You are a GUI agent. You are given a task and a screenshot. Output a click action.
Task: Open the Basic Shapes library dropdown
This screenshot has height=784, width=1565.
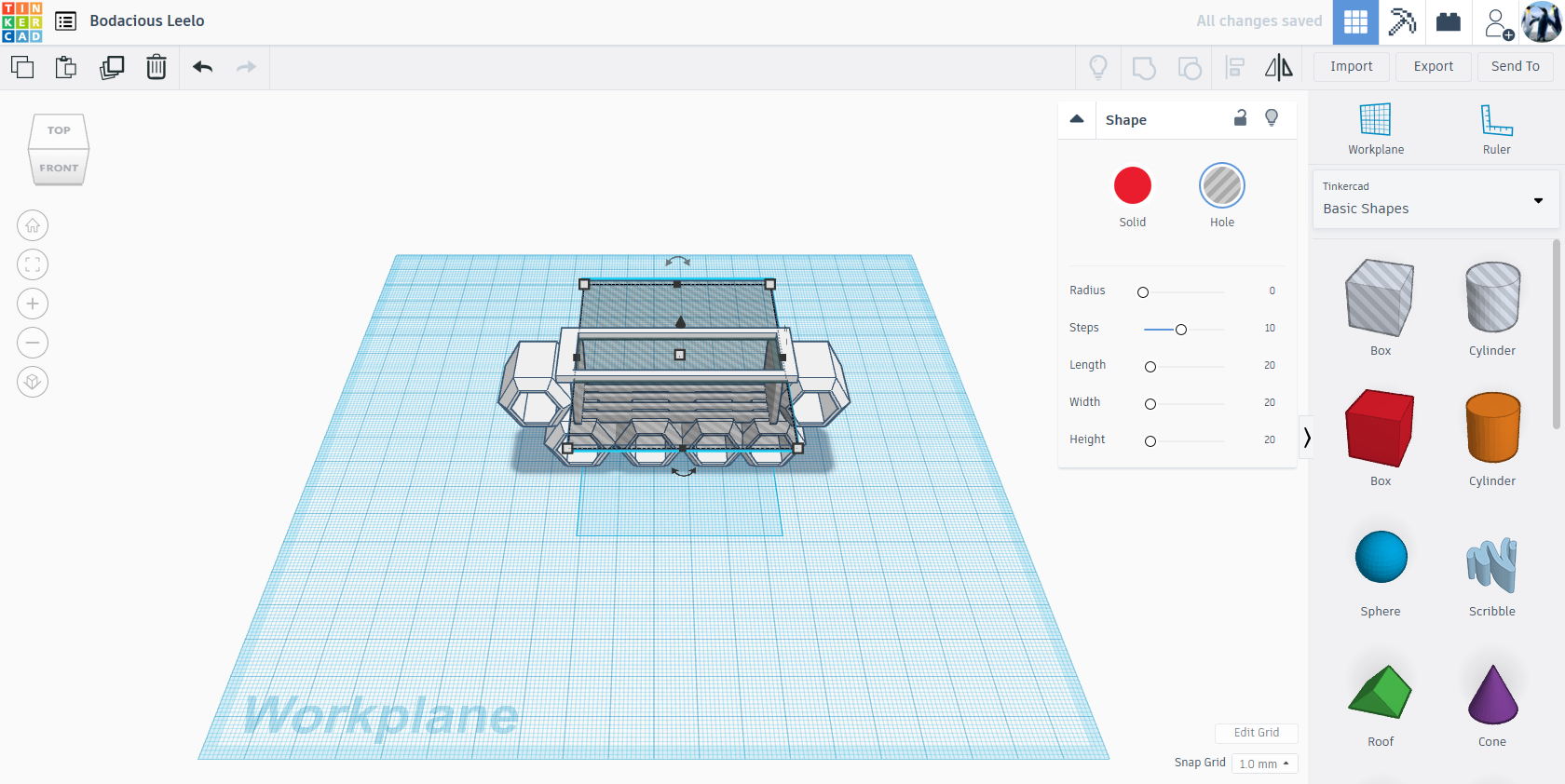pos(1435,199)
